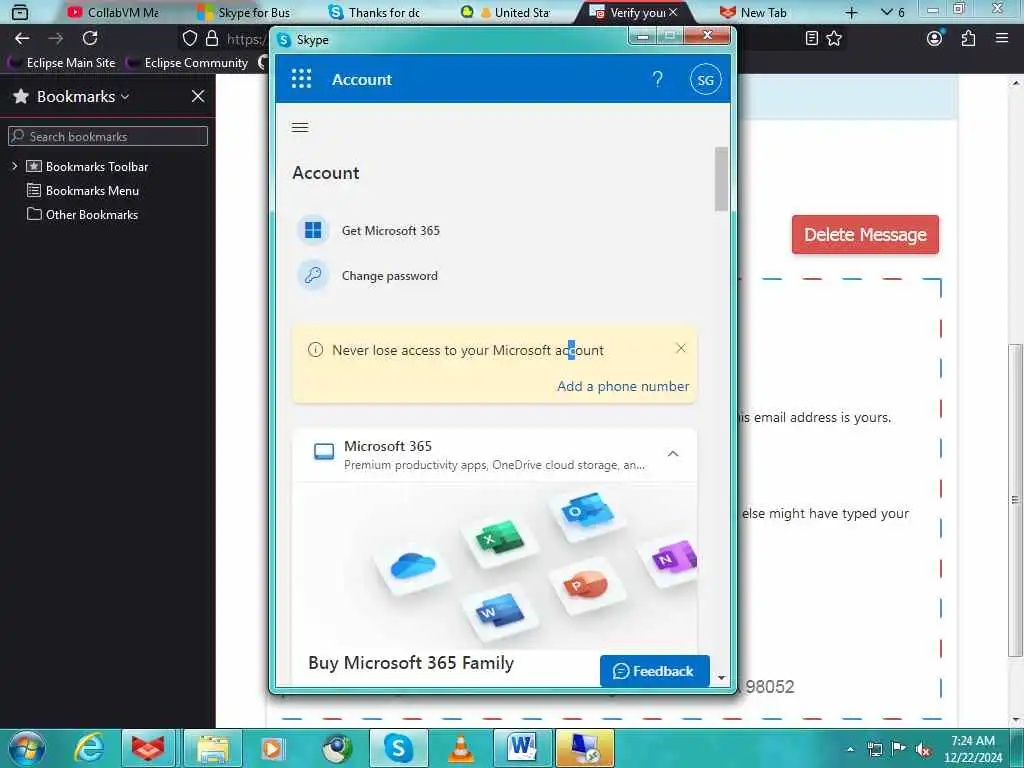
Task: Click the Get Microsoft 365 Windows icon
Action: coord(313,230)
